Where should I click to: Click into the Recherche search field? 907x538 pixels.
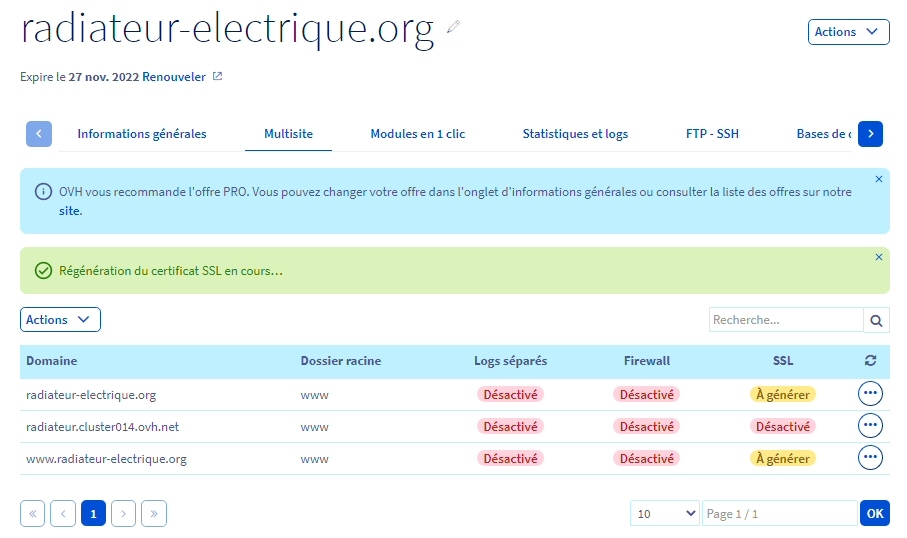[786, 320]
